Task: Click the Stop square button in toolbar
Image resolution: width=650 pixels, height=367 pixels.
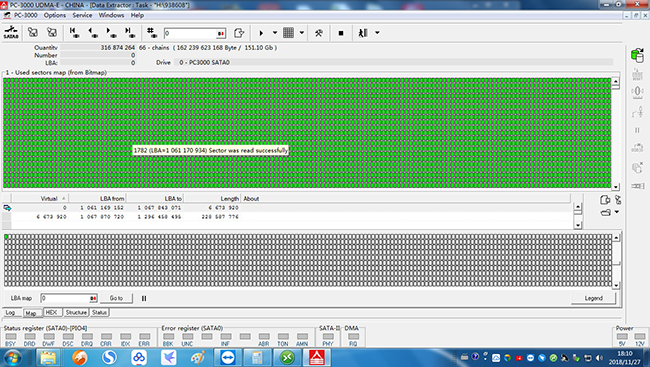Action: click(x=341, y=33)
